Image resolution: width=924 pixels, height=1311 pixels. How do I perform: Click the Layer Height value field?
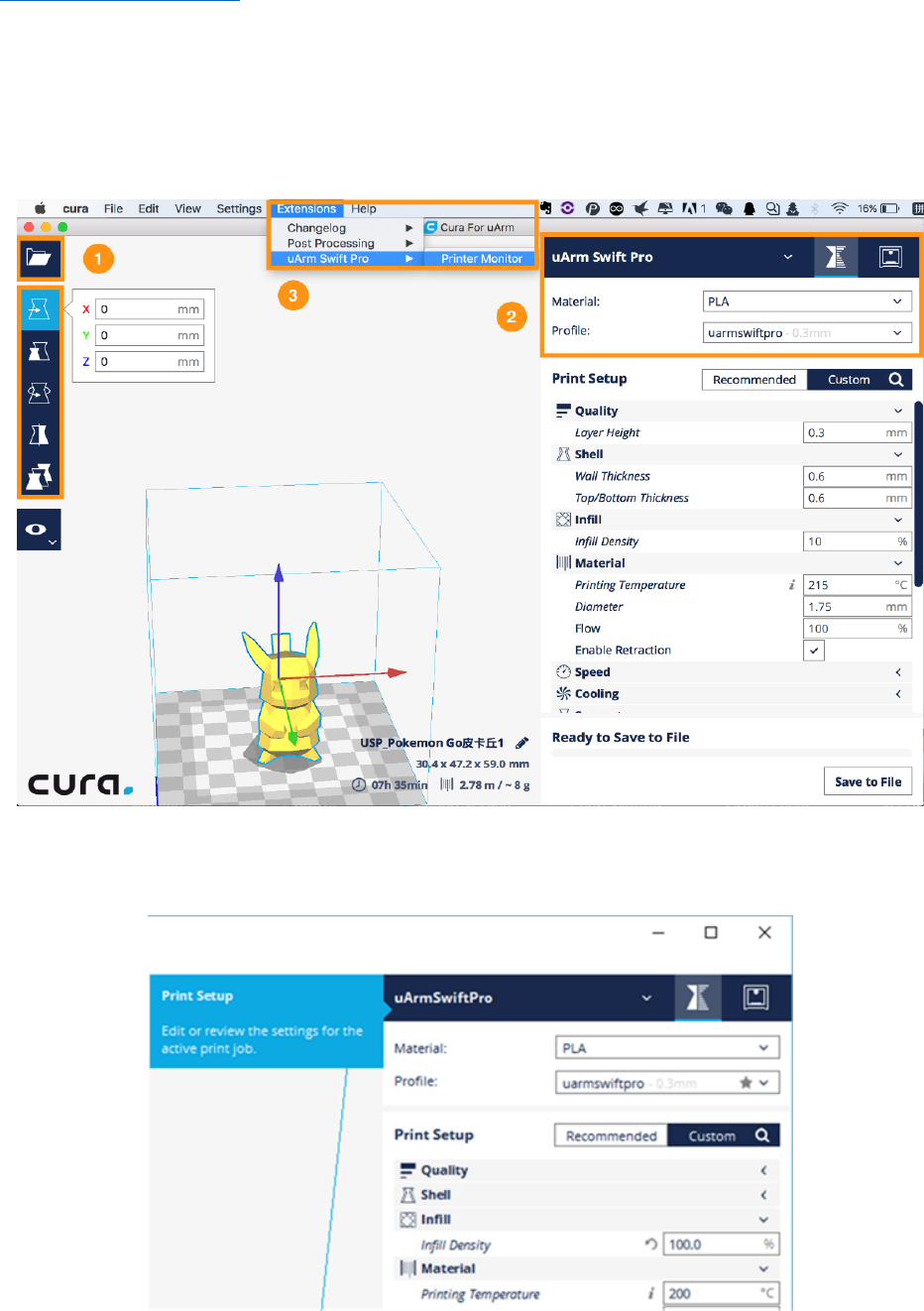(857, 432)
